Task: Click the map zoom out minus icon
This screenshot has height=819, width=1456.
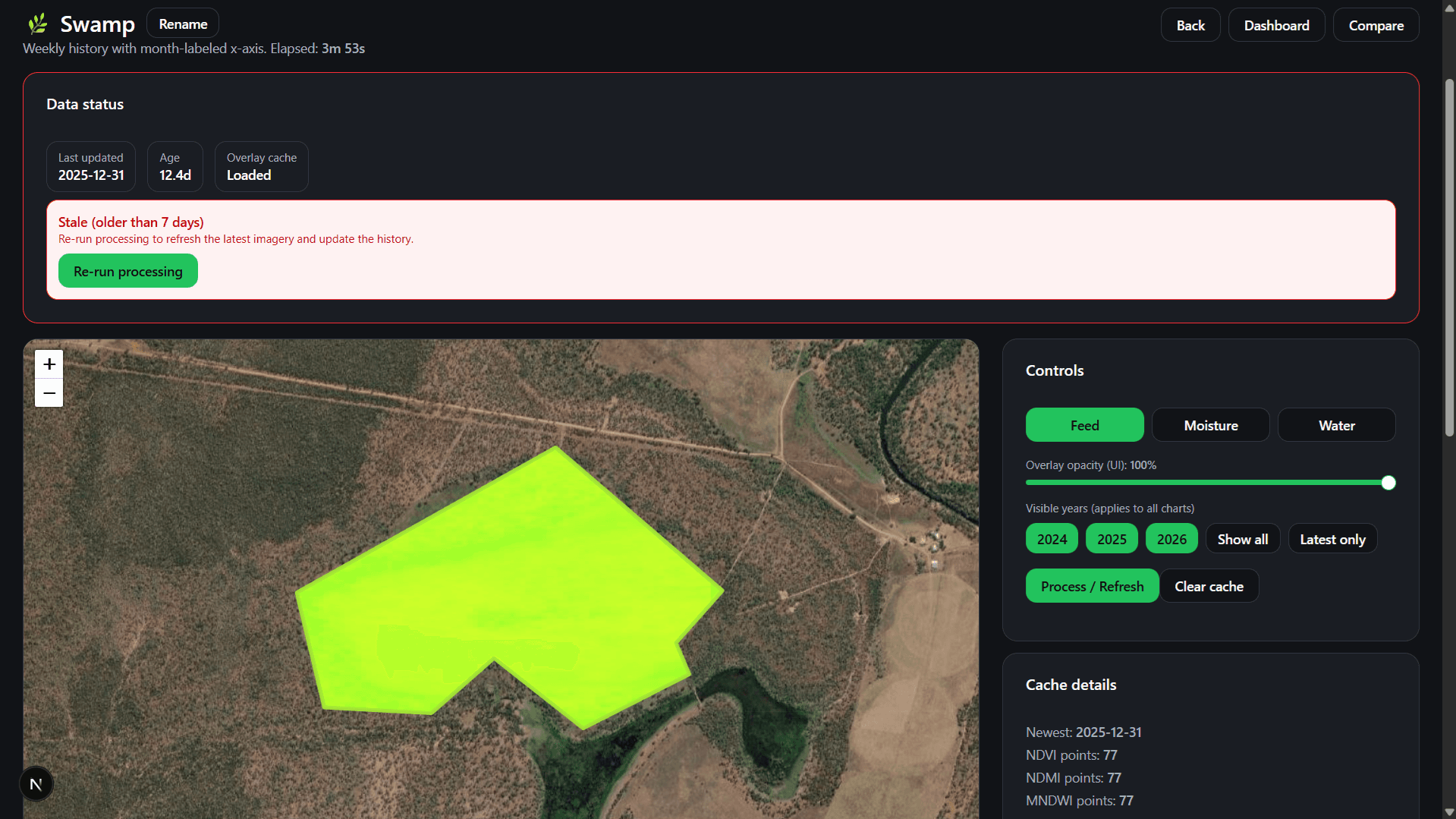Action: coord(49,393)
